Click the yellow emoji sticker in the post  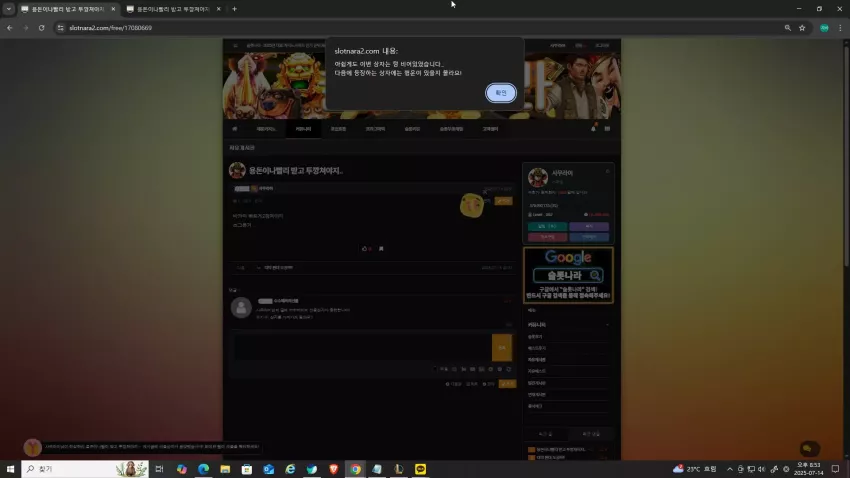coord(472,206)
